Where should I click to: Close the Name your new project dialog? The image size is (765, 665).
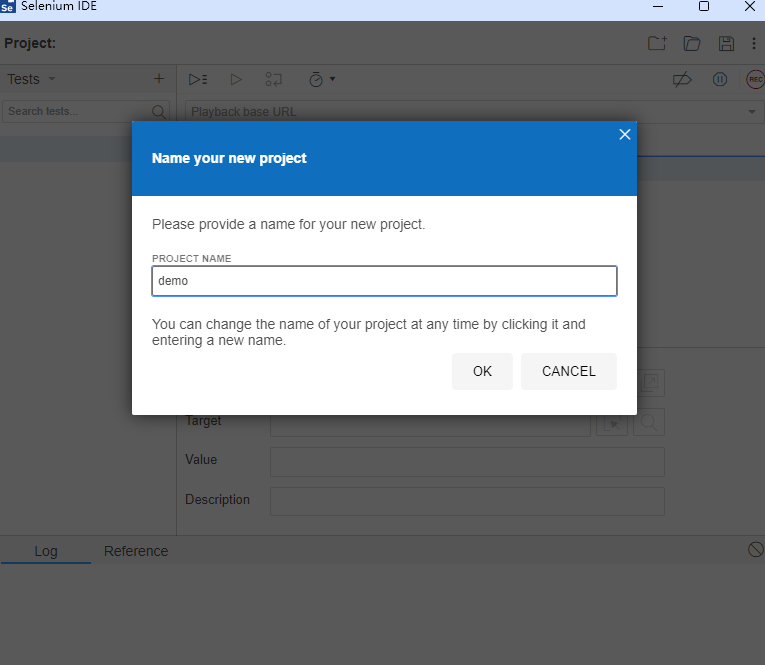pos(624,135)
